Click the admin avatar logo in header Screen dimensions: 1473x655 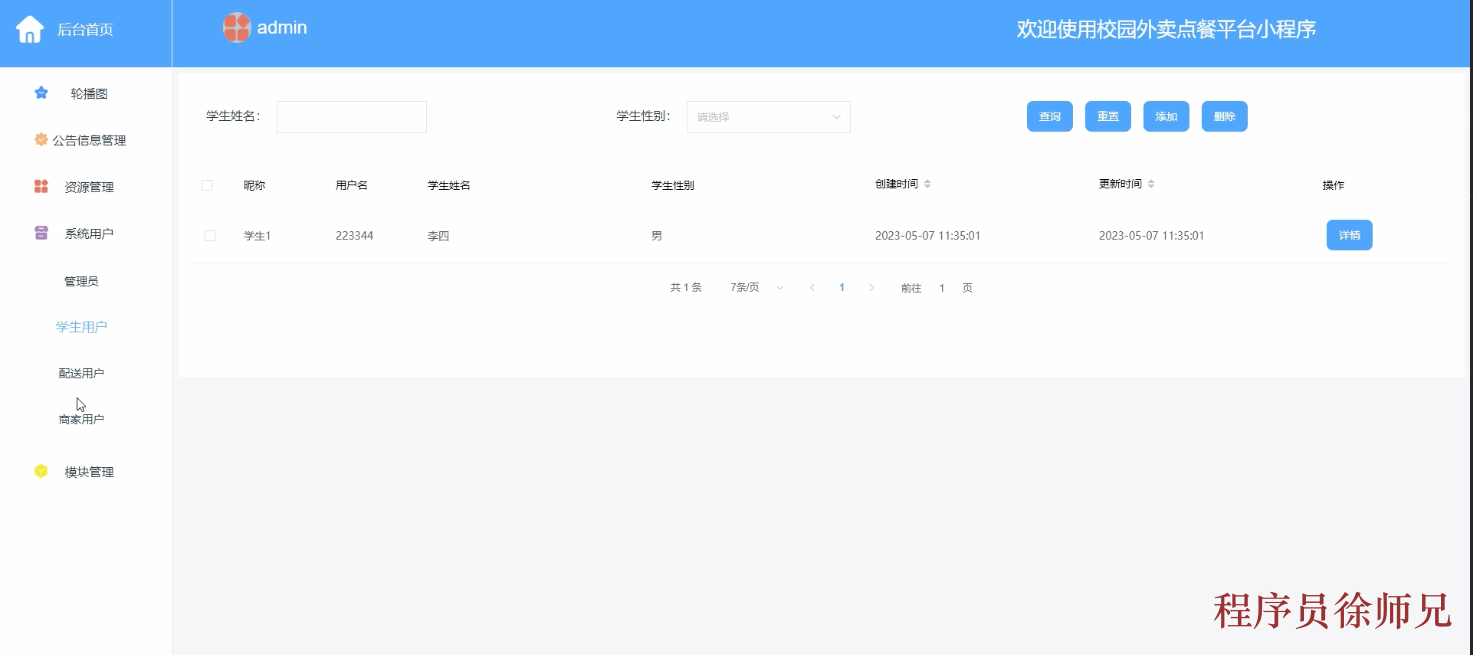(x=237, y=27)
